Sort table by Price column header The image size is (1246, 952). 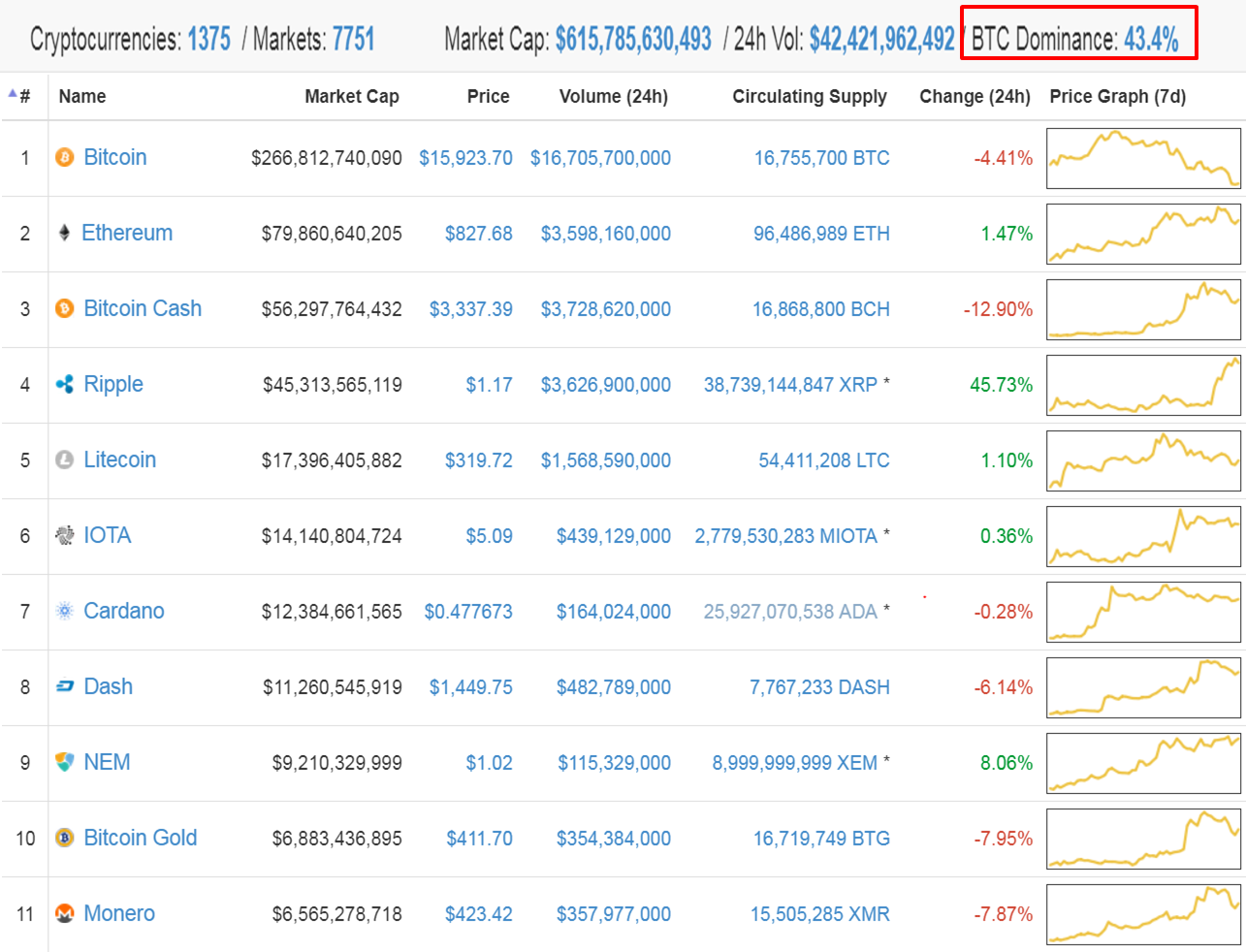(x=489, y=96)
